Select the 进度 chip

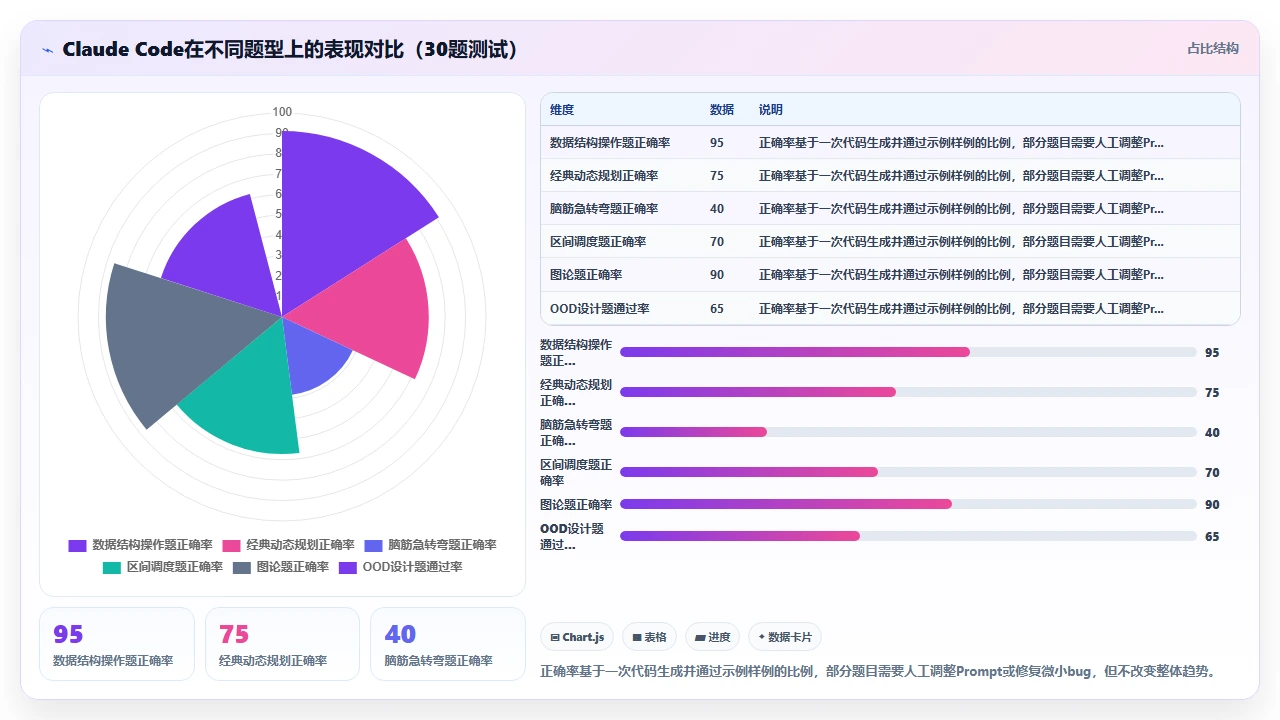pyautogui.click(x=712, y=637)
